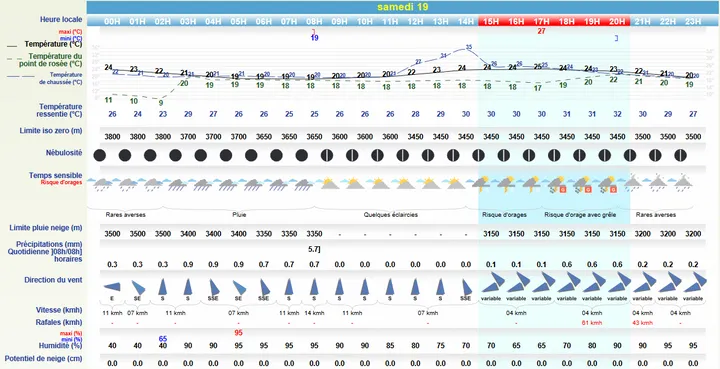This screenshot has height=369, width=720.
Task: Select the partly cloudy cloudiness circle at 09H
Action: coord(326,155)
